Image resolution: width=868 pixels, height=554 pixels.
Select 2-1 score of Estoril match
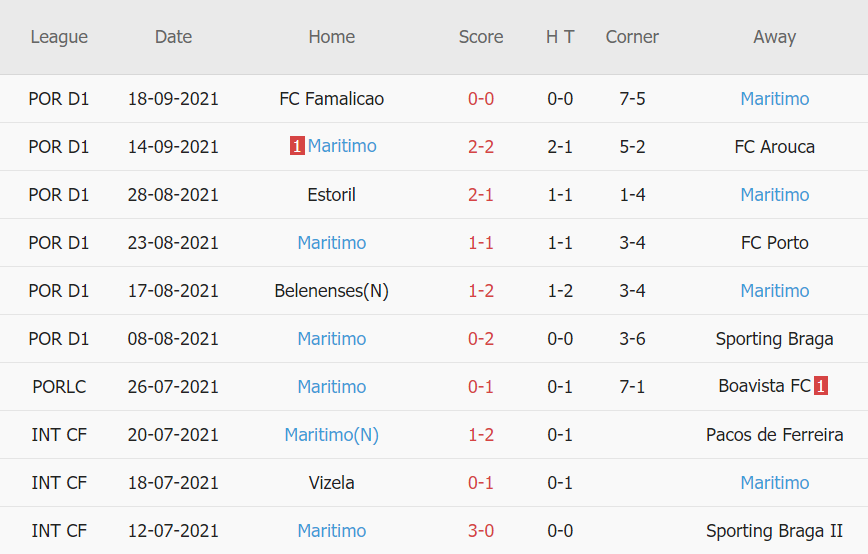point(481,195)
